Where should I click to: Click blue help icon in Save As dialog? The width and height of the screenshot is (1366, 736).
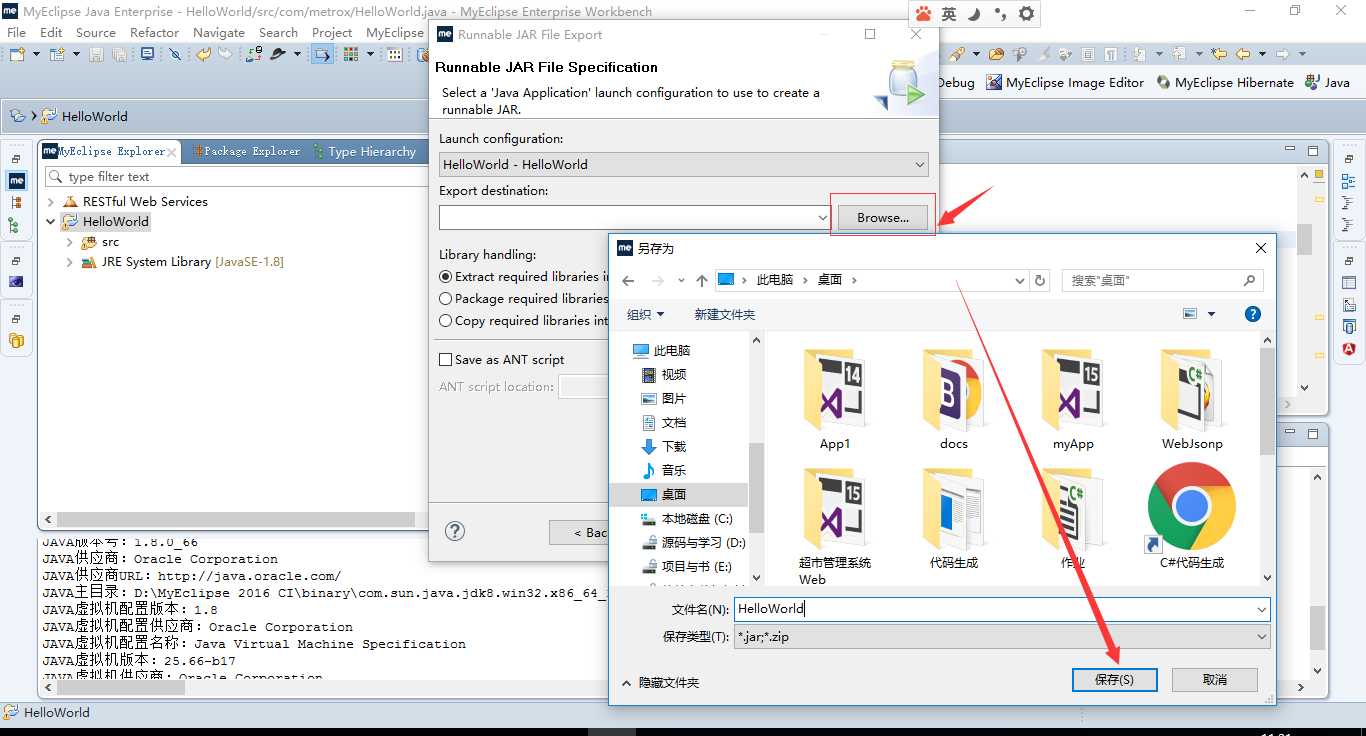pyautogui.click(x=1253, y=314)
